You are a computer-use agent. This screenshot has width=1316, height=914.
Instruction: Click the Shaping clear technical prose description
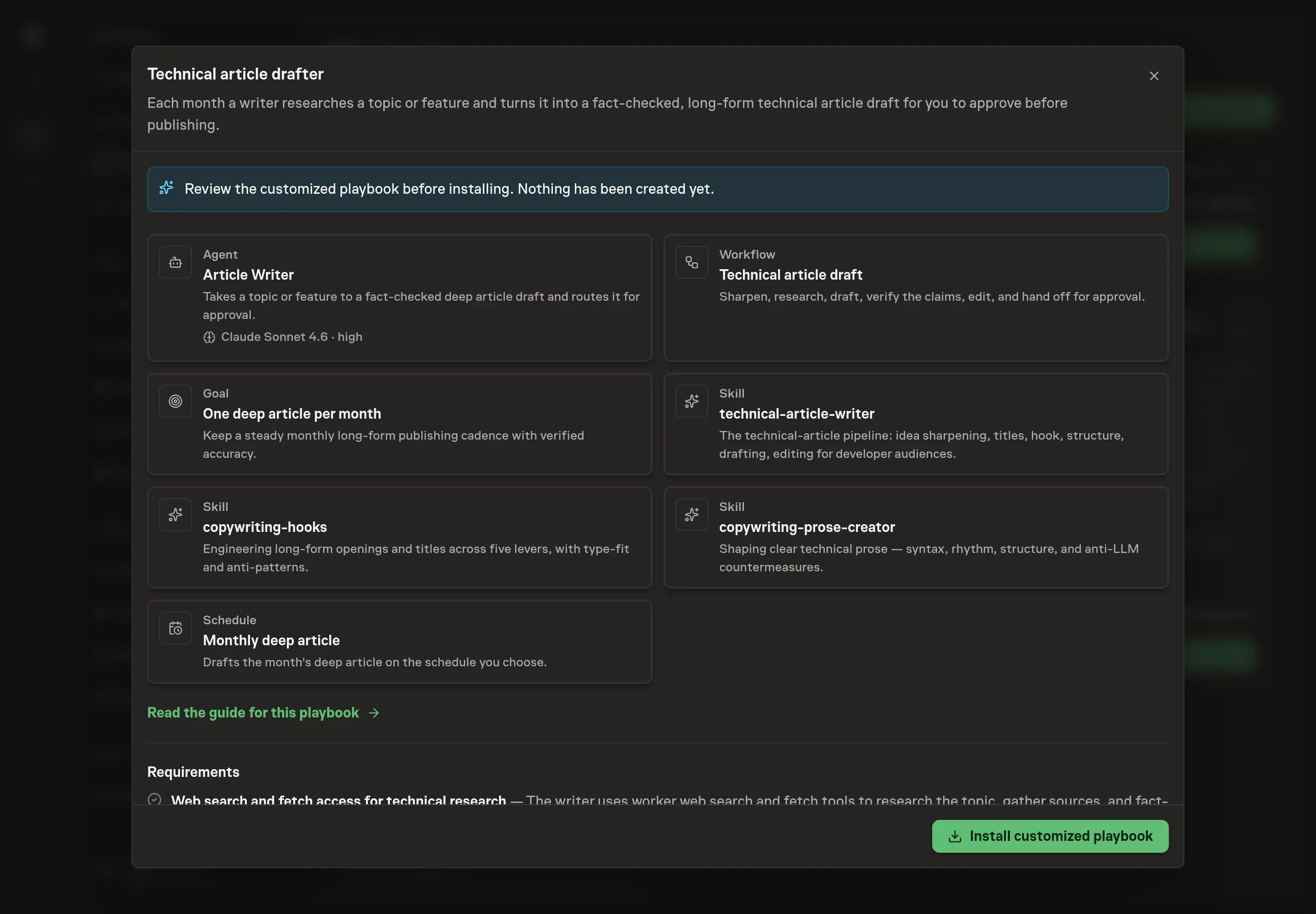929,557
